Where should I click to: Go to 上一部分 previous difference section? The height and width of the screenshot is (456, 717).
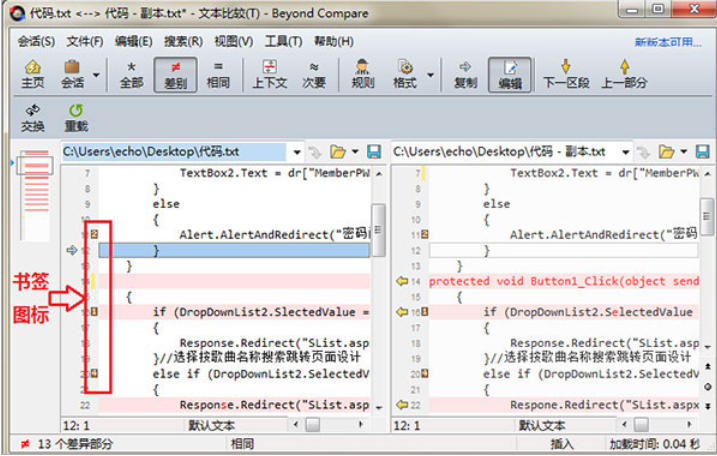pos(624,74)
